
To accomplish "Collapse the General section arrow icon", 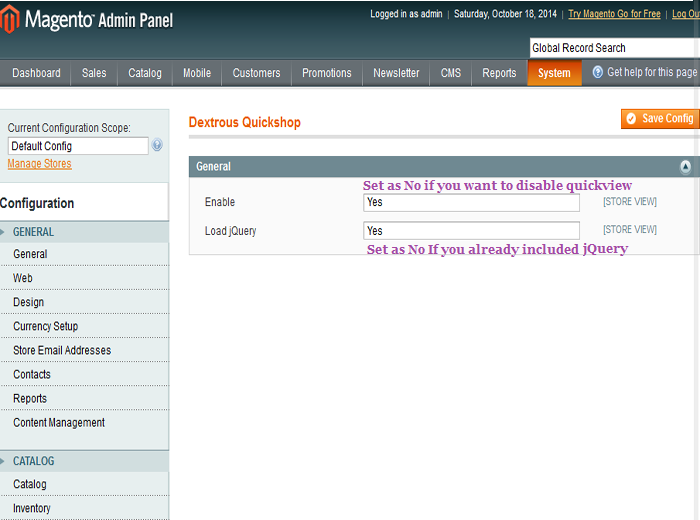I will pyautogui.click(x=685, y=167).
